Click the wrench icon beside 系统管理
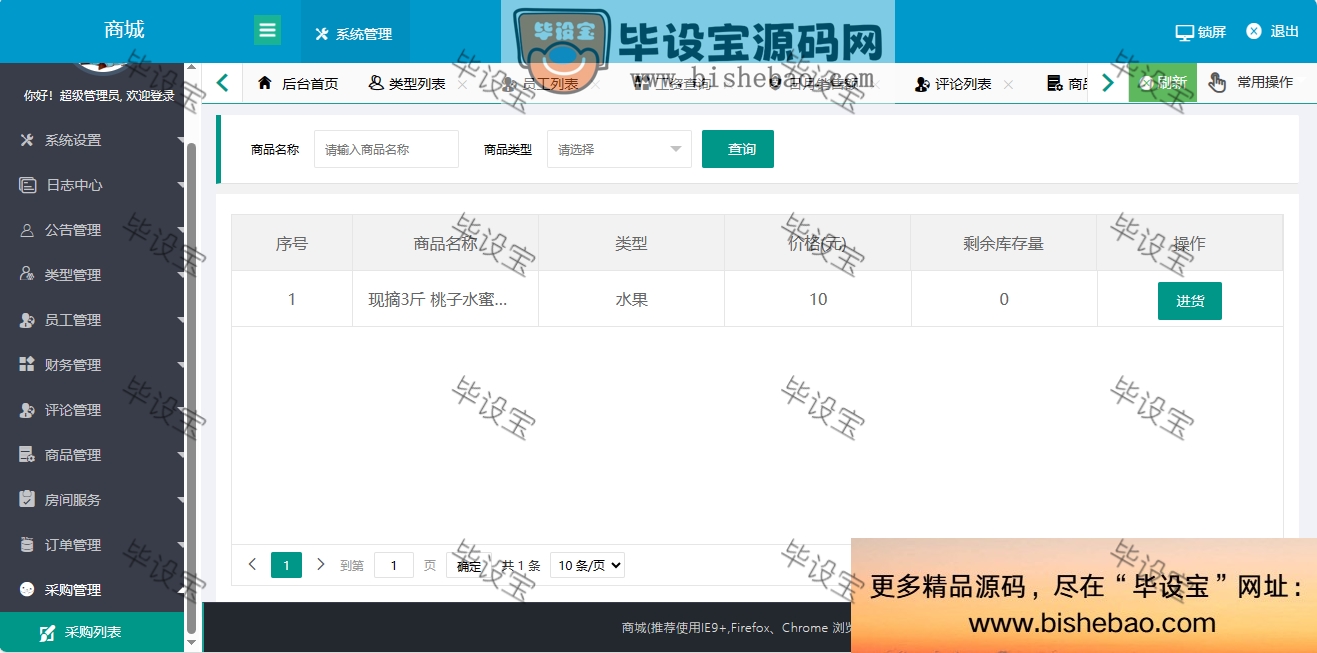The width and height of the screenshot is (1317, 653). point(322,34)
